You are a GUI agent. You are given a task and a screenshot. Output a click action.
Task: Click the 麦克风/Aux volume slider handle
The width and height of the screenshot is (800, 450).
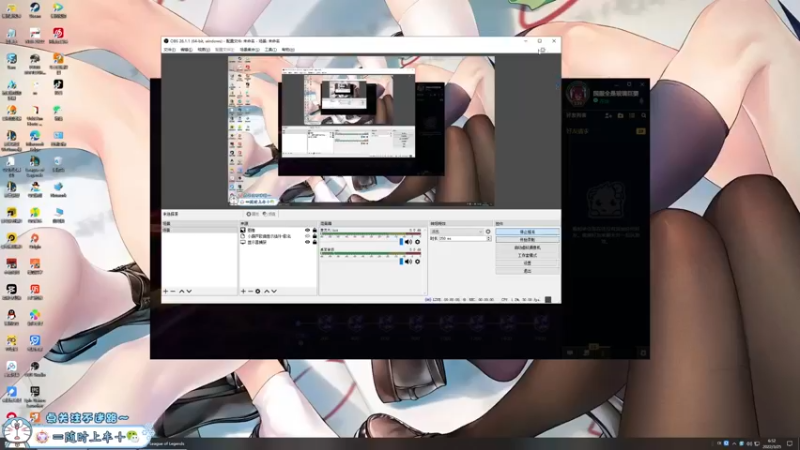(x=401, y=242)
